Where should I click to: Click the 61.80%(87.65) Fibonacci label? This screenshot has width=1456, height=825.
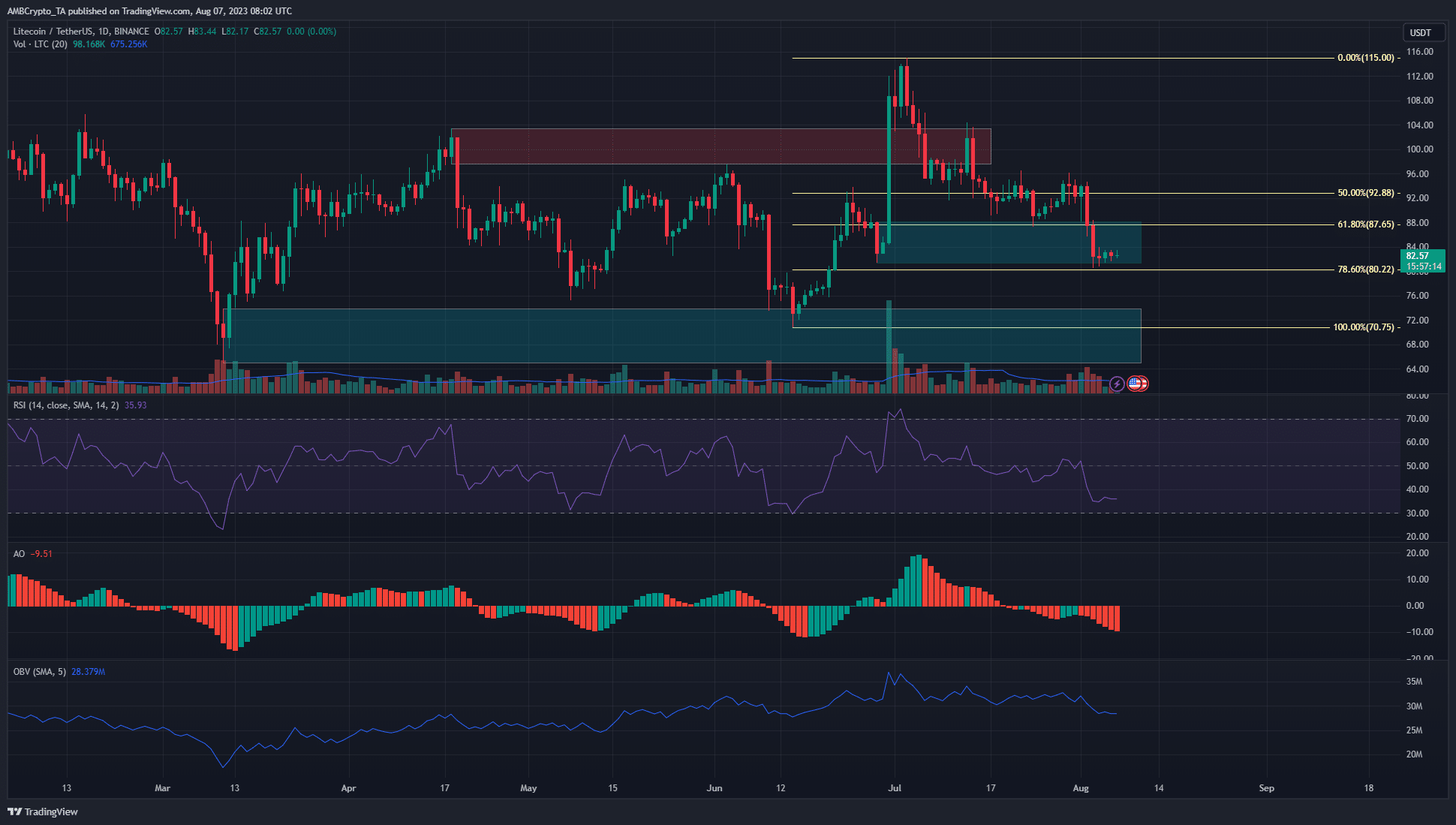pyautogui.click(x=1366, y=224)
